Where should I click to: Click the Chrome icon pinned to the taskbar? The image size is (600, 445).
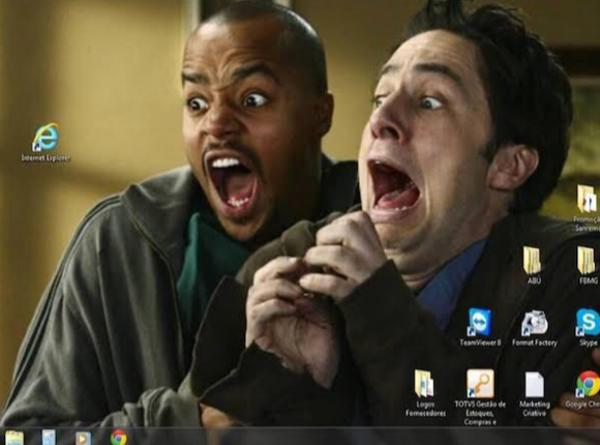point(119,437)
